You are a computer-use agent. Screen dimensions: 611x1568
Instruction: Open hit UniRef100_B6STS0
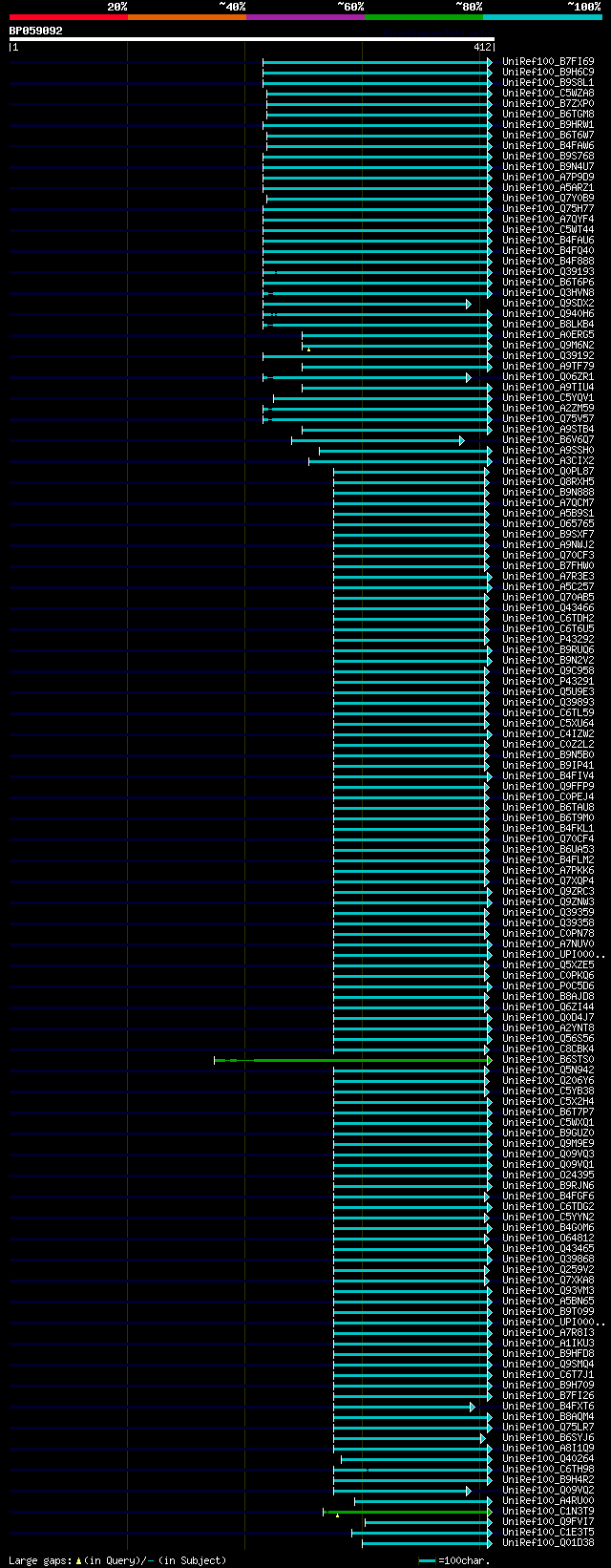tap(548, 1059)
